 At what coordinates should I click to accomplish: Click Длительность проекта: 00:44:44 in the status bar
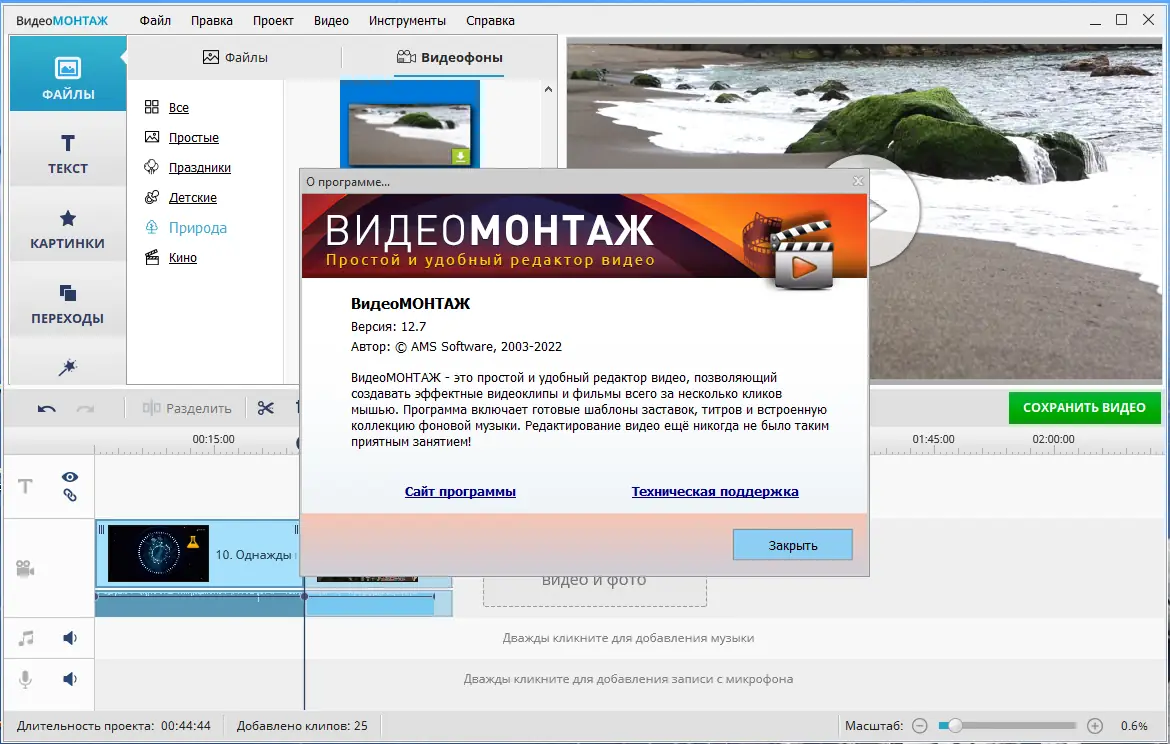point(113,725)
